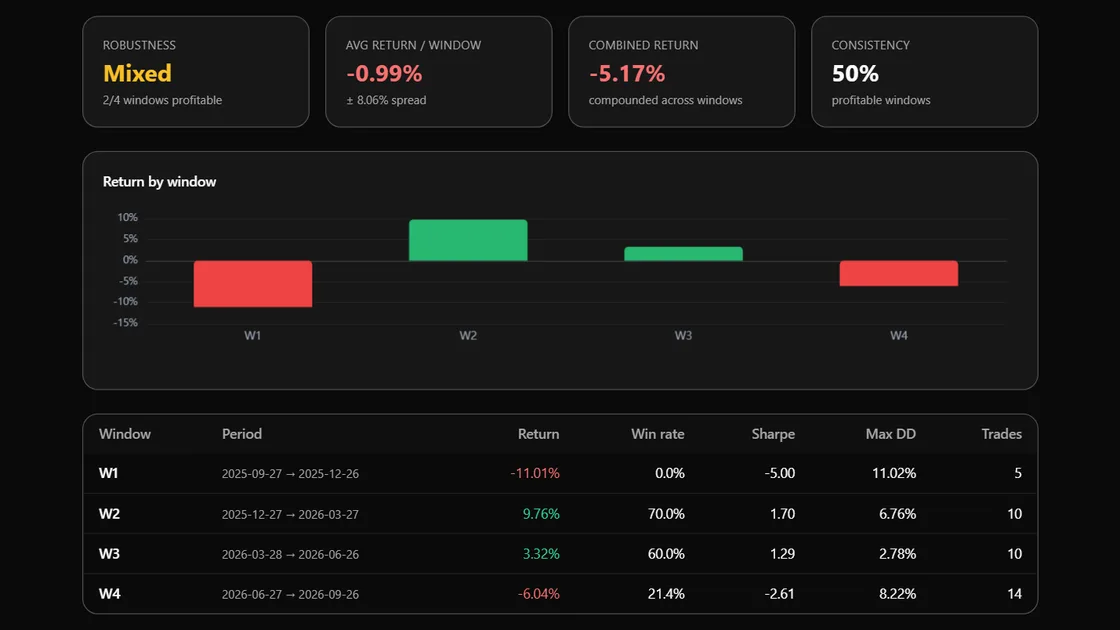Viewport: 1120px width, 630px height.
Task: Click the 70.0% win rate cell
Action: point(666,514)
